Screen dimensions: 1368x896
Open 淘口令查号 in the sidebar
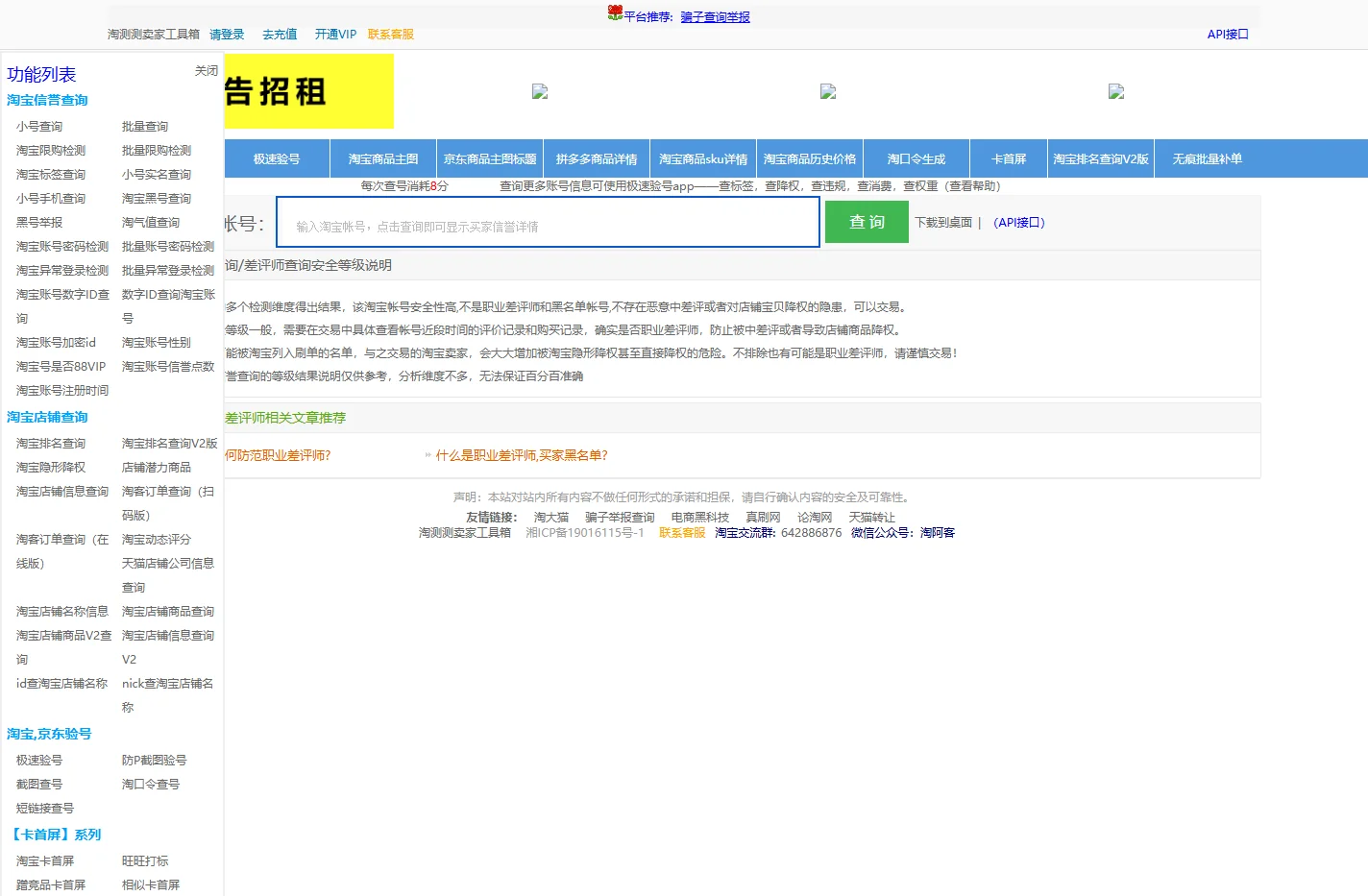[x=151, y=785]
